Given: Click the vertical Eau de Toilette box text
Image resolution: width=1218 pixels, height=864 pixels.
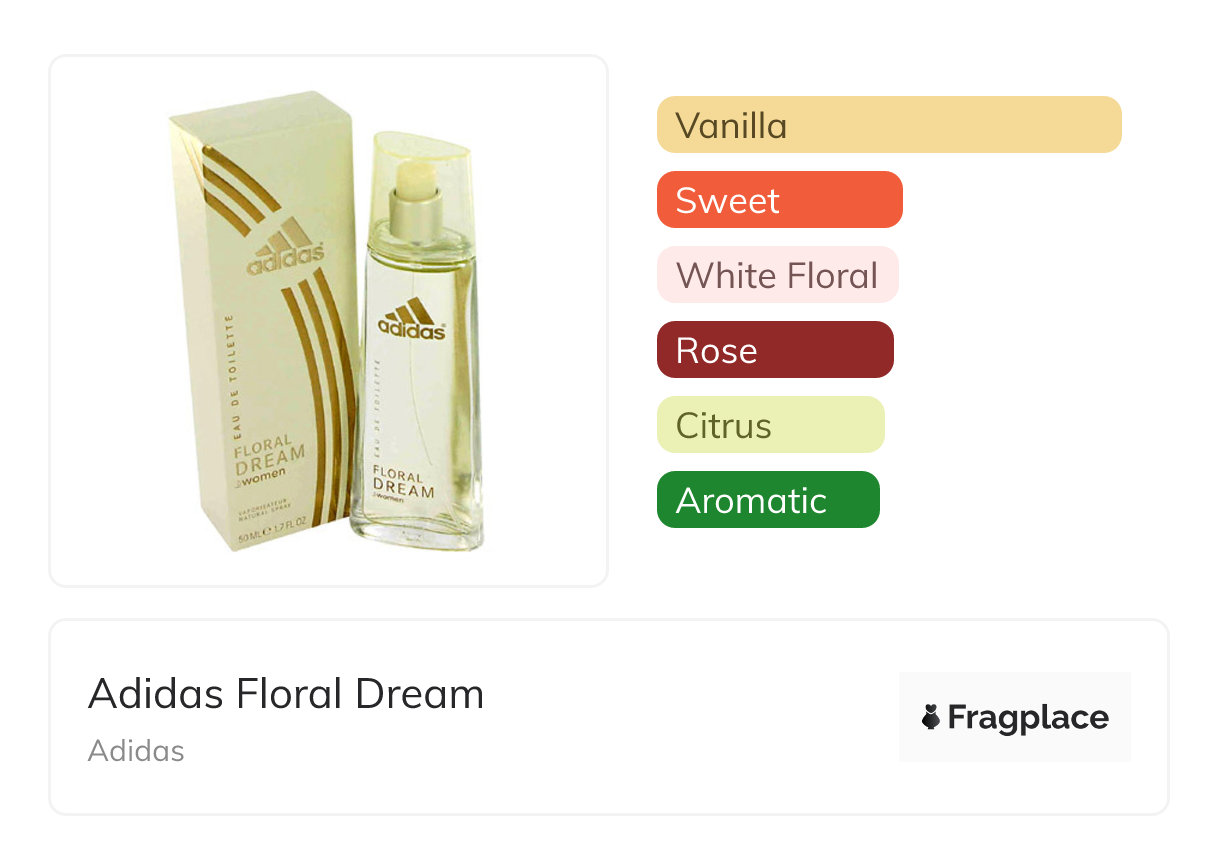Looking at the screenshot, I should [x=231, y=370].
